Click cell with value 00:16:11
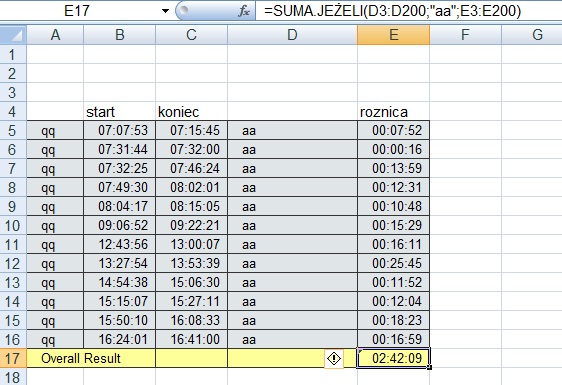This screenshot has width=562, height=385. tap(394, 244)
